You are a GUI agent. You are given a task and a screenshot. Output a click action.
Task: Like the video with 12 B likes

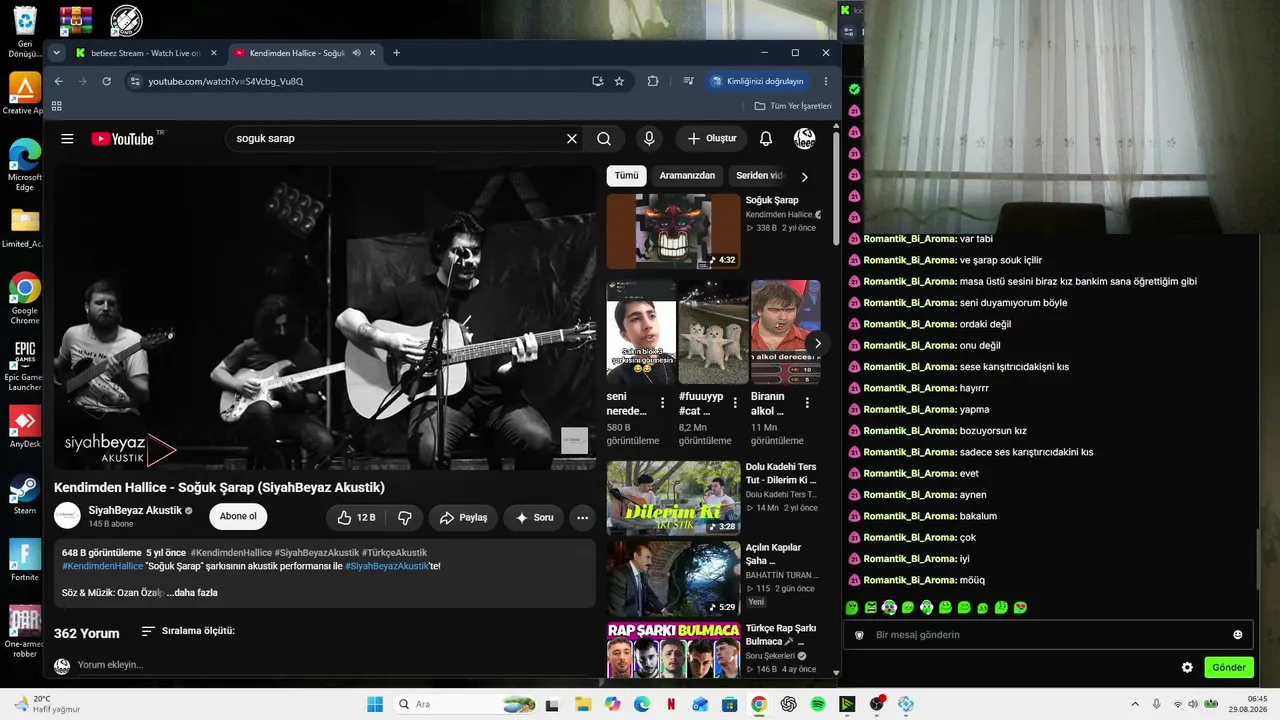pos(356,517)
